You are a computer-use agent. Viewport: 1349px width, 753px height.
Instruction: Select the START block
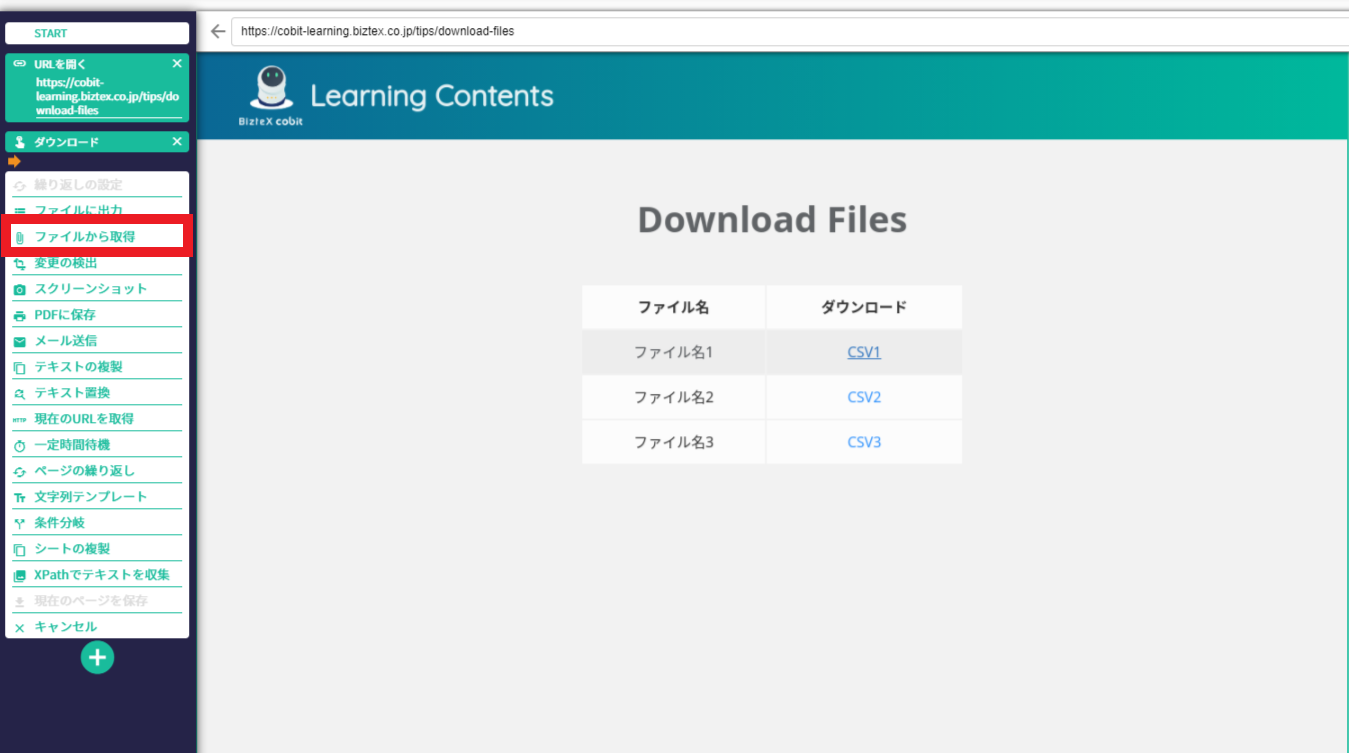(97, 33)
